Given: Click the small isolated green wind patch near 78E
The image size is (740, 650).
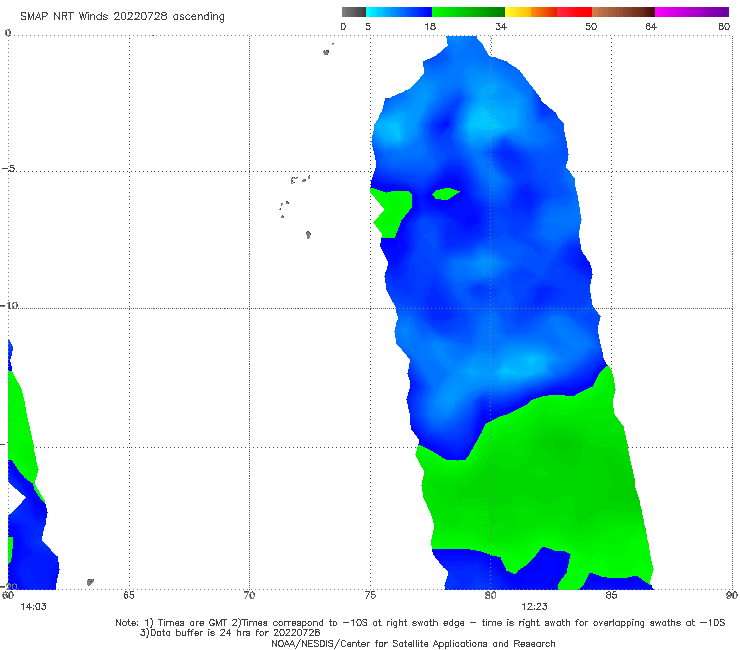Looking at the screenshot, I should pyautogui.click(x=446, y=194).
